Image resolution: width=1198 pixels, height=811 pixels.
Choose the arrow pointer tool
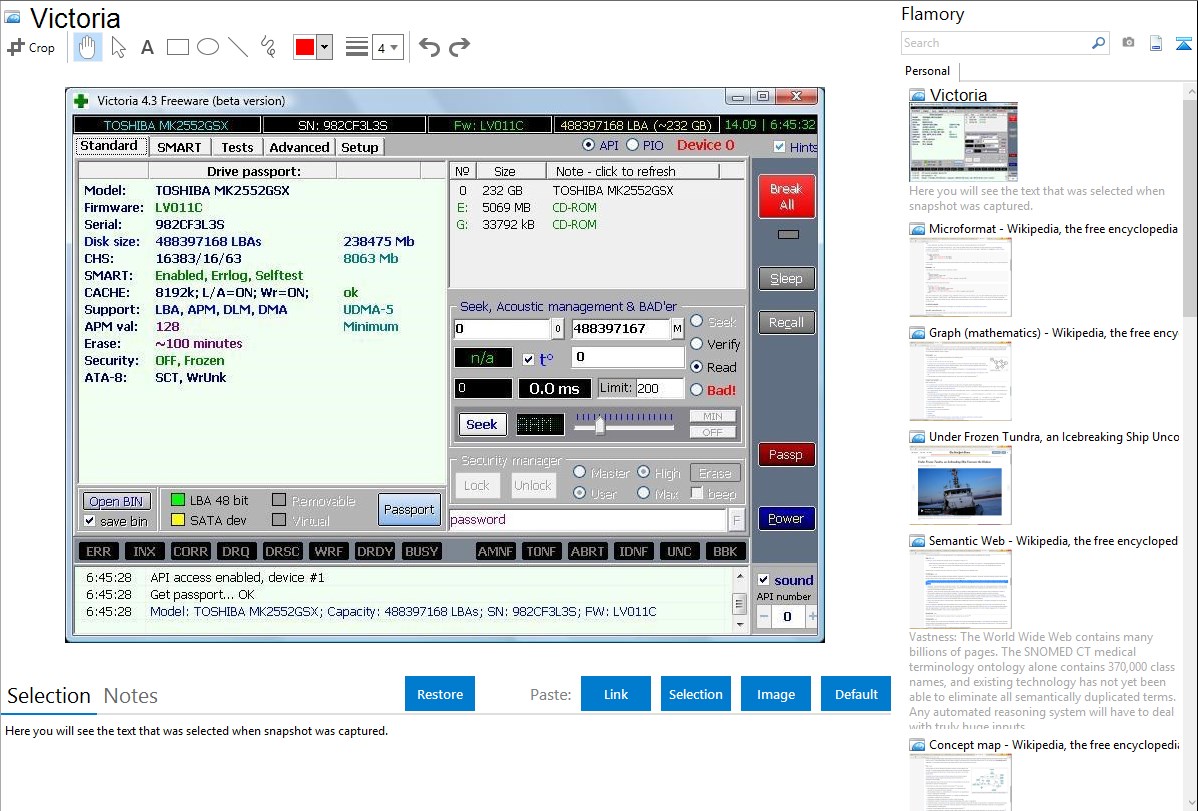118,47
